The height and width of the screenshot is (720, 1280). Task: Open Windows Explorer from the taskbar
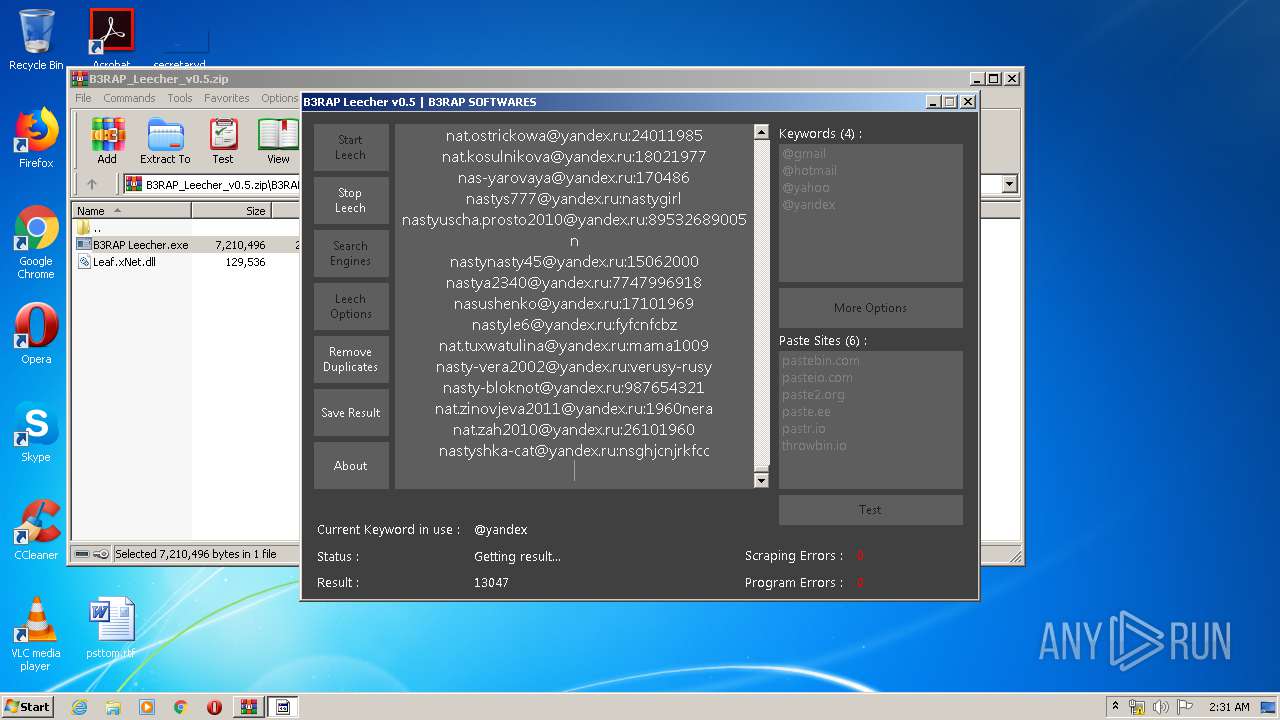coord(113,707)
